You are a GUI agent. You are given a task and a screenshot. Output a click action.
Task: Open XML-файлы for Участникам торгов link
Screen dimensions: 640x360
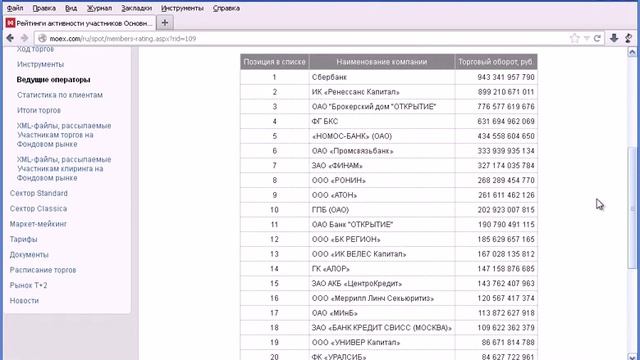(64, 135)
